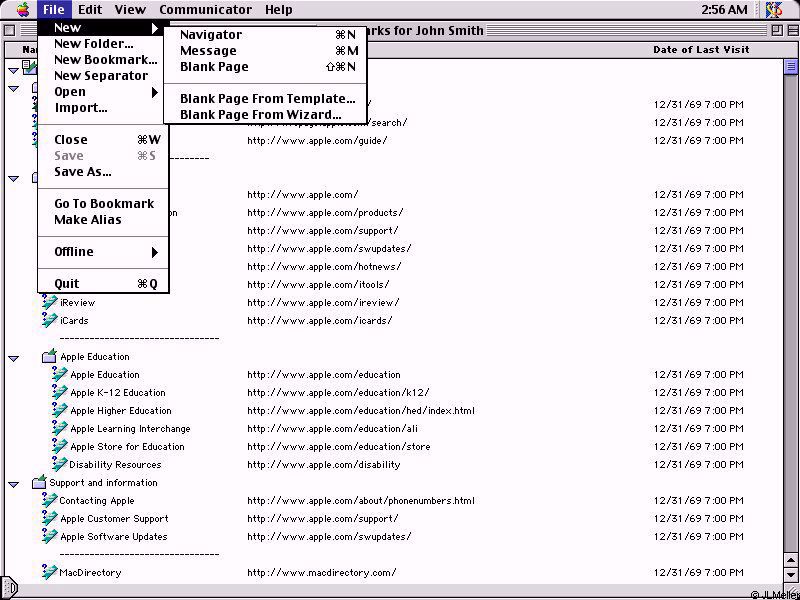The height and width of the screenshot is (600, 800).
Task: Open the View menu
Action: tap(130, 9)
